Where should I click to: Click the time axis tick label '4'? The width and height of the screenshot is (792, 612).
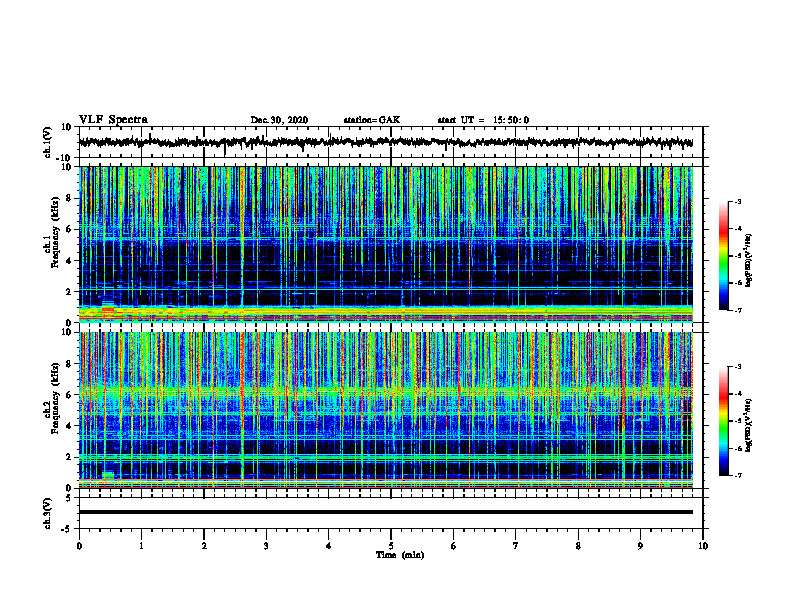(x=329, y=546)
